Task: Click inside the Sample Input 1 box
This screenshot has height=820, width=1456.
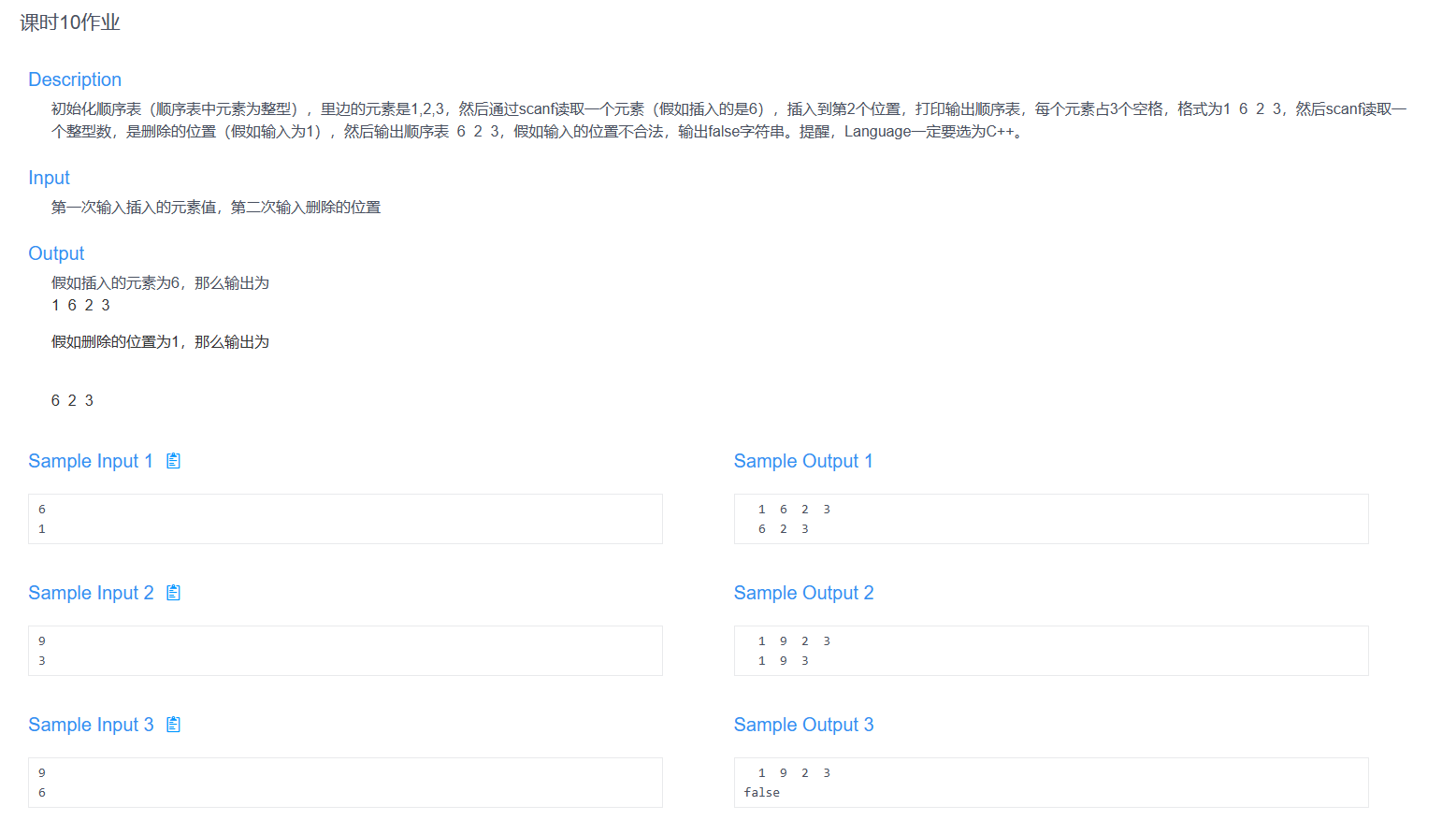Action: click(345, 519)
